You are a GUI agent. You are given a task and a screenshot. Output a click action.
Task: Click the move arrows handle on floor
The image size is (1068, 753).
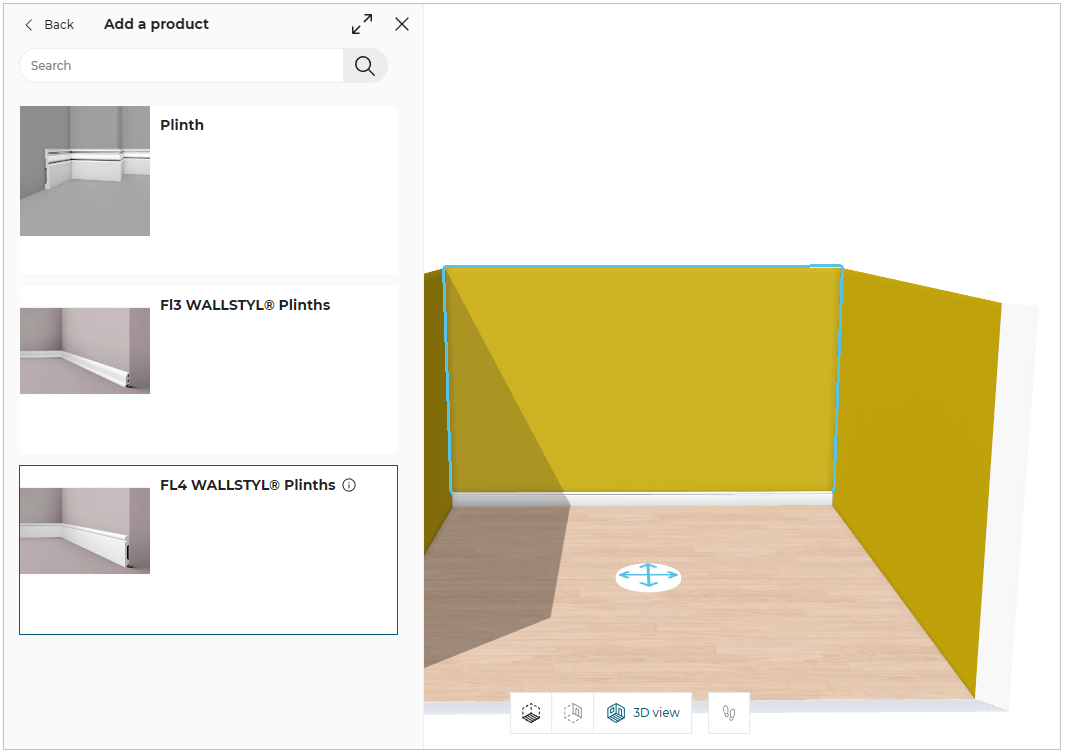[648, 577]
